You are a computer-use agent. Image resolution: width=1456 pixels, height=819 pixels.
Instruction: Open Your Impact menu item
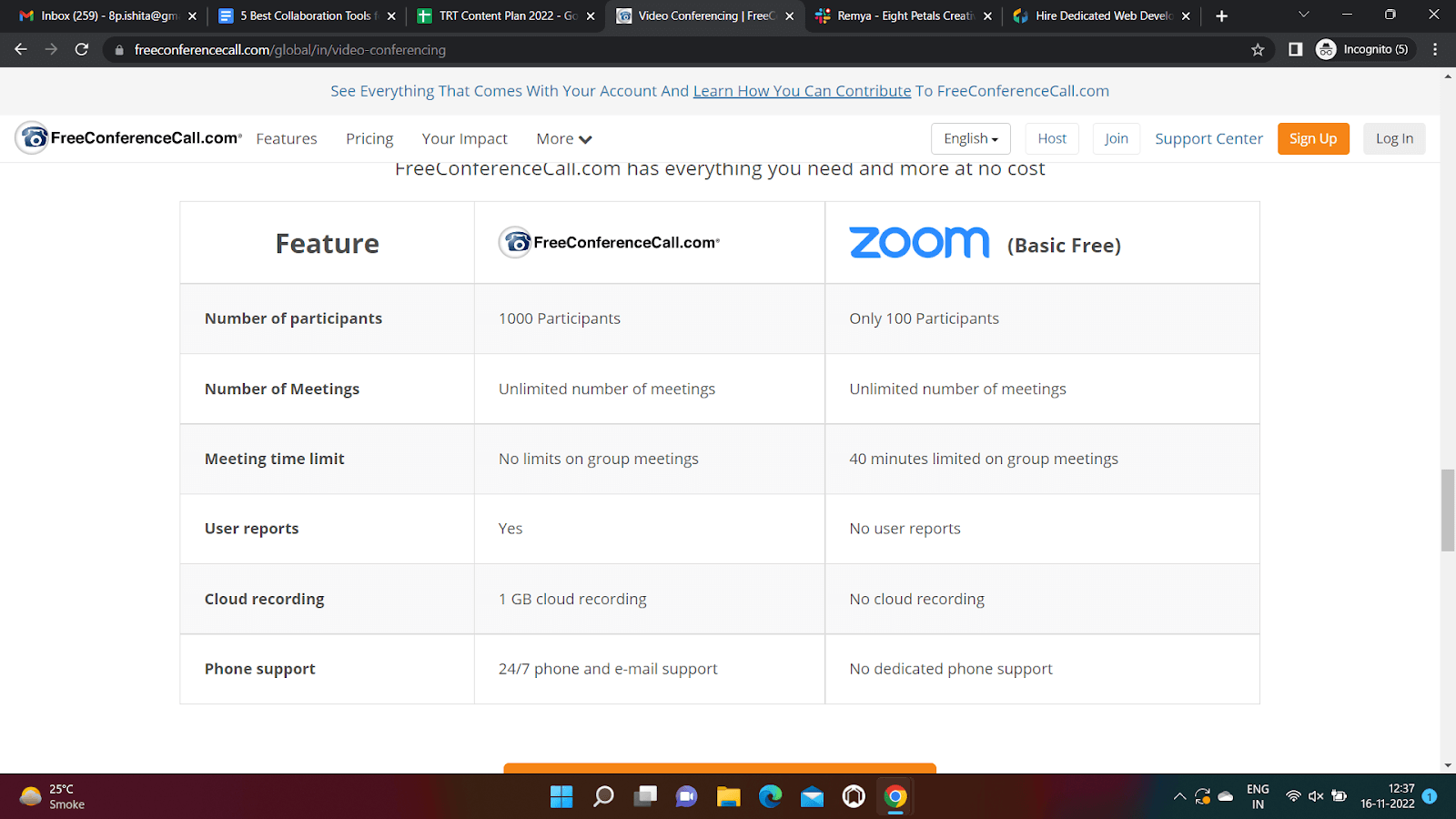click(464, 139)
